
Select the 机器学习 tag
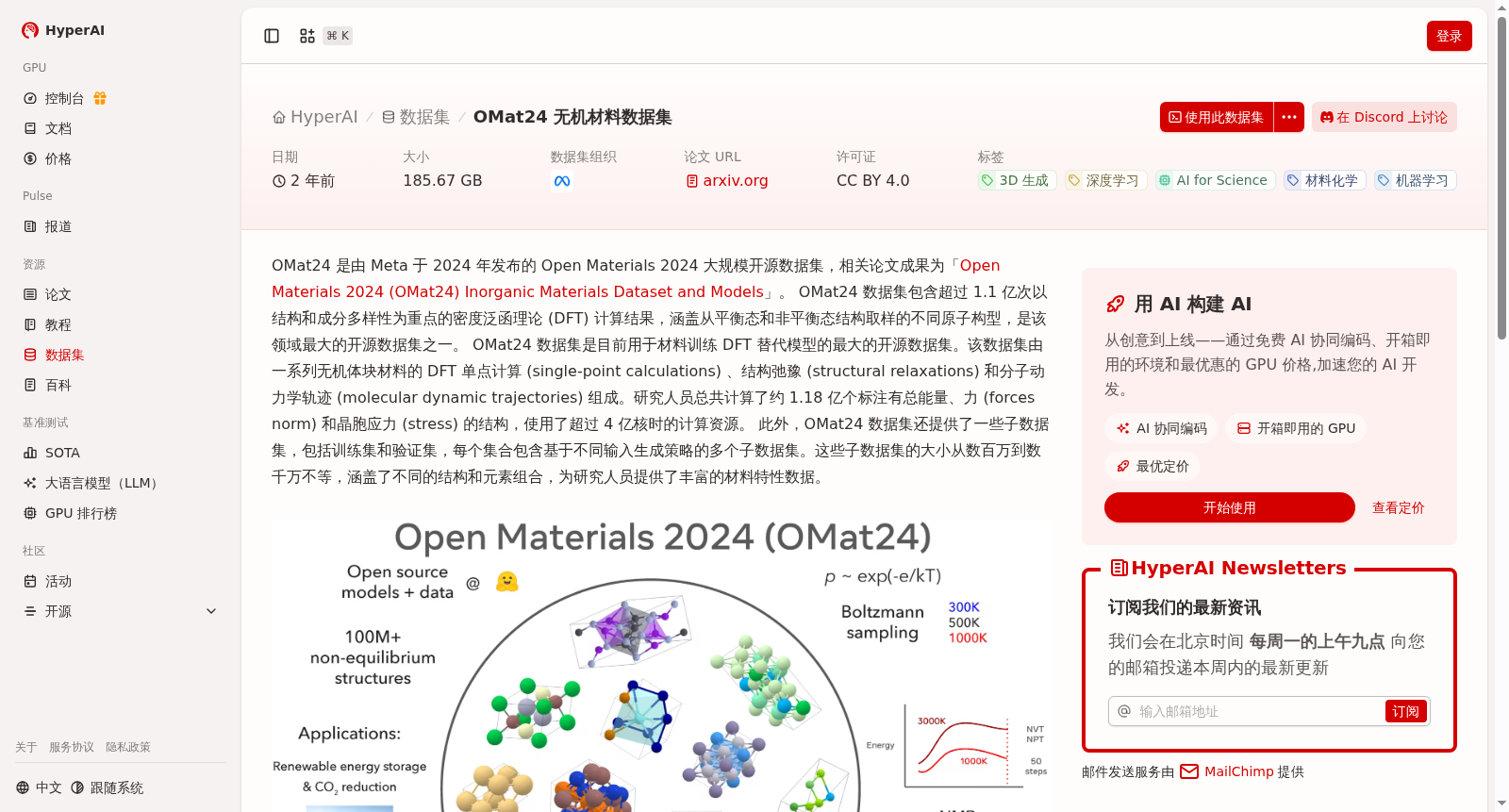pyautogui.click(x=1415, y=180)
